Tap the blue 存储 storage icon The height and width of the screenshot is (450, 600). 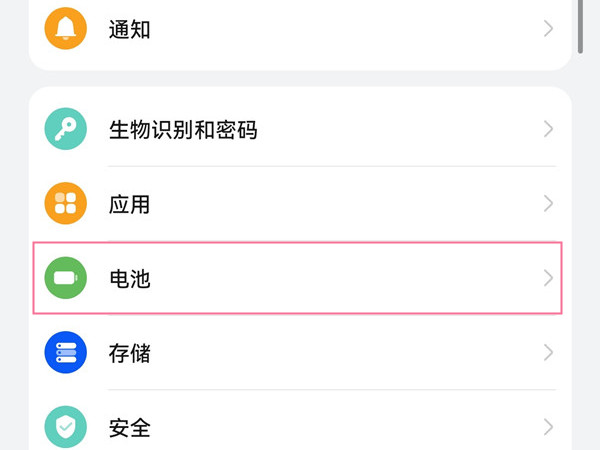pos(66,353)
